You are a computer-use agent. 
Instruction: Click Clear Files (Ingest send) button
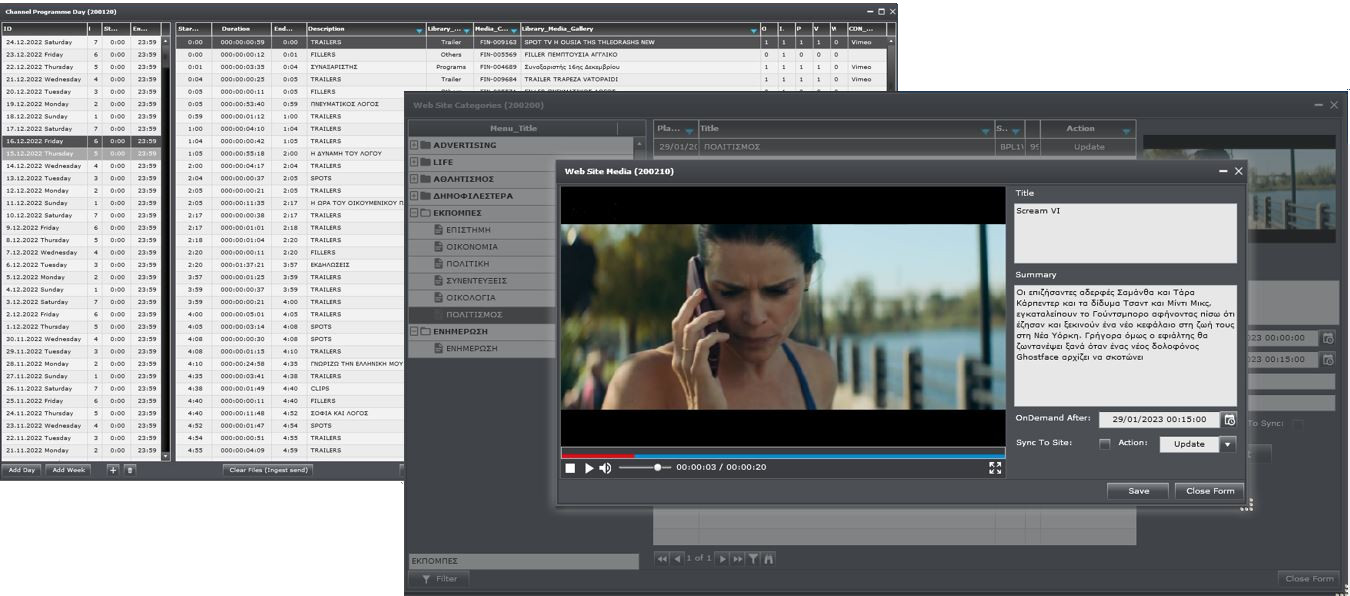tap(267, 469)
